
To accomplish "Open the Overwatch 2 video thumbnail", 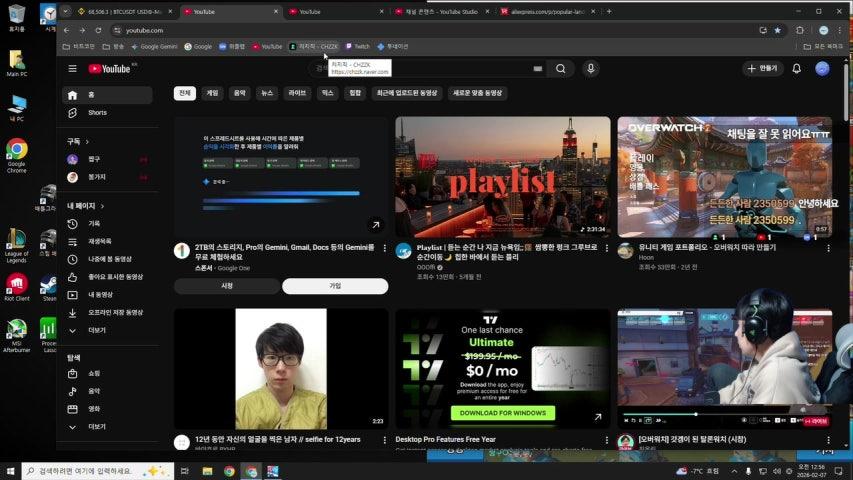I will click(724, 176).
